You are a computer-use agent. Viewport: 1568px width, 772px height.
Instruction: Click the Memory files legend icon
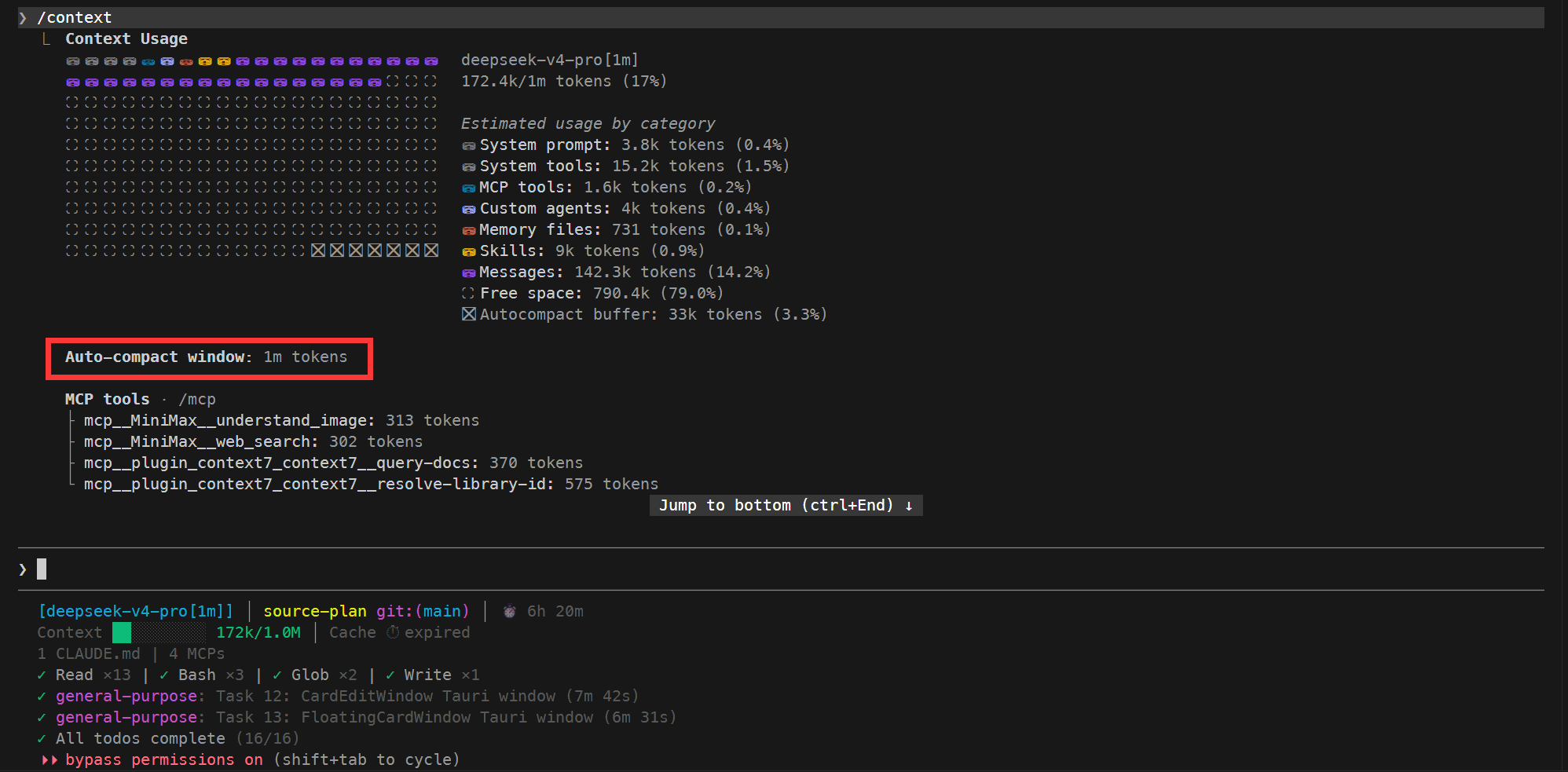pos(469,230)
